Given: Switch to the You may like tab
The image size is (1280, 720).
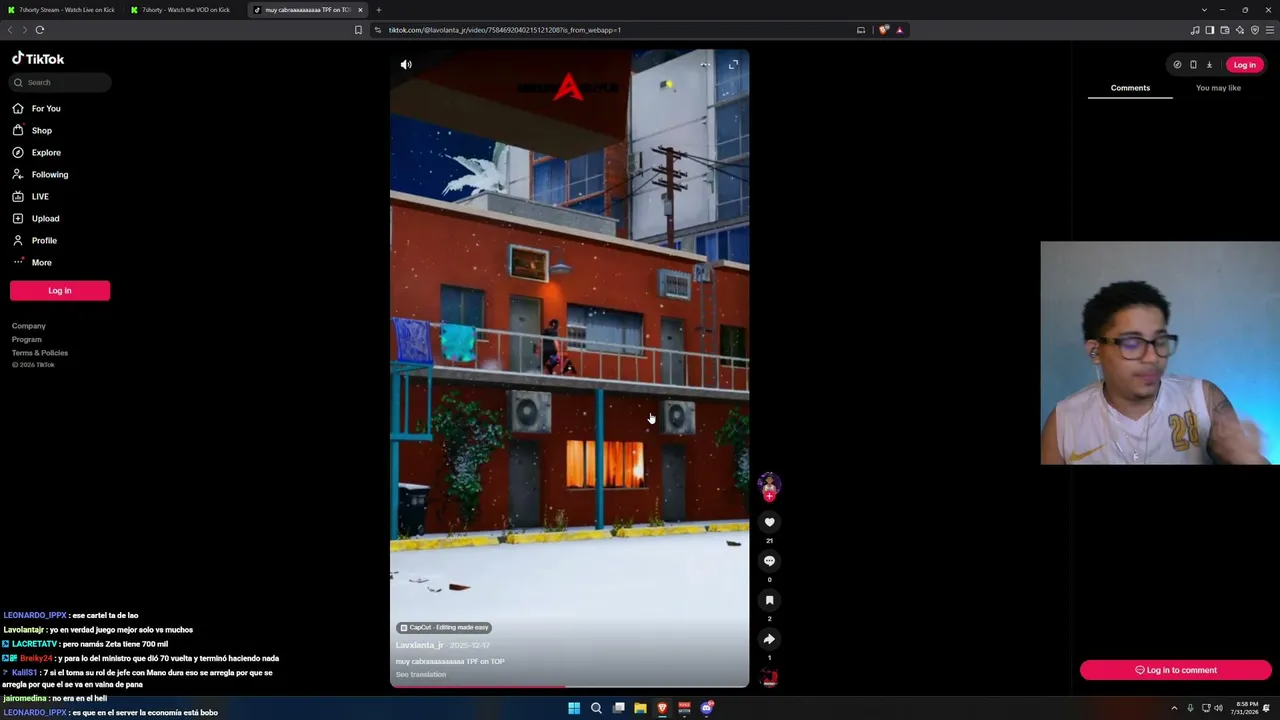Looking at the screenshot, I should [1218, 88].
